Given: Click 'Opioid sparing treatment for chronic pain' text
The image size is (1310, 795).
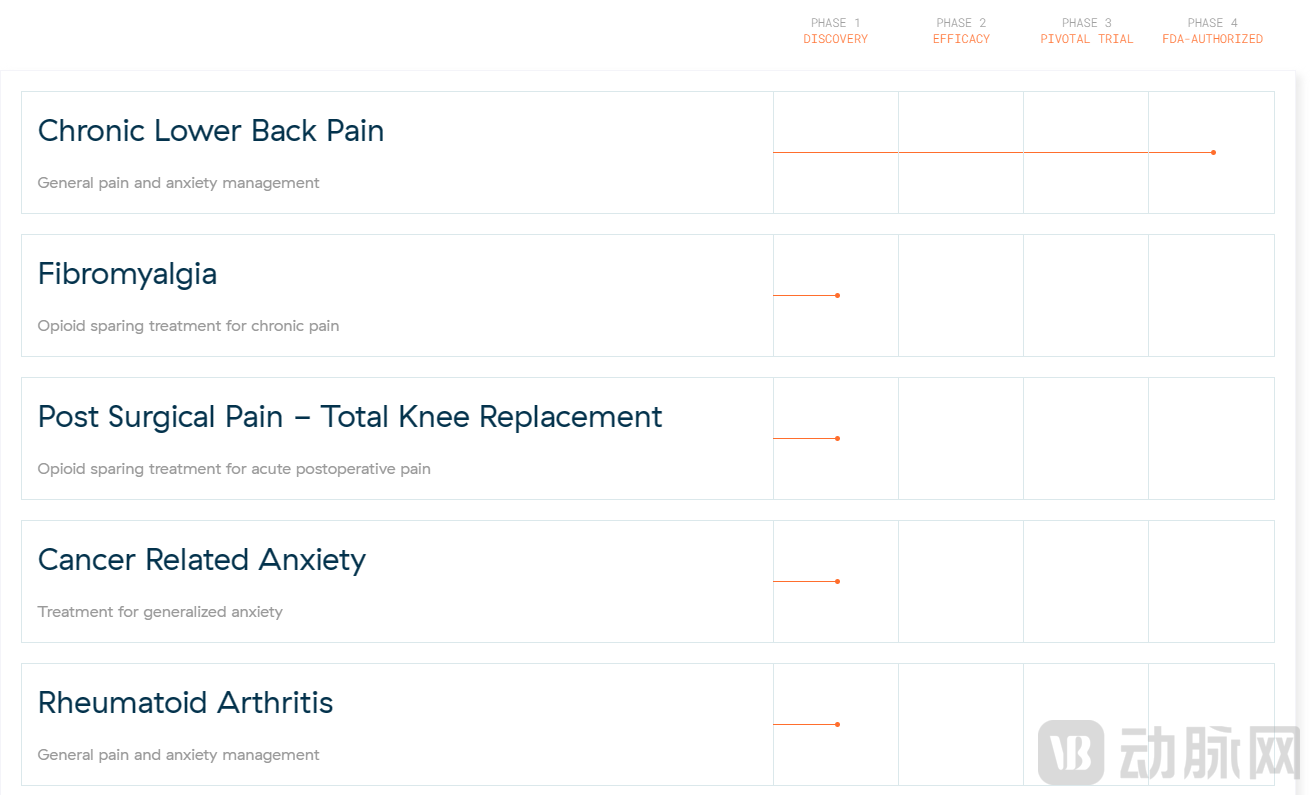Looking at the screenshot, I should point(188,326).
